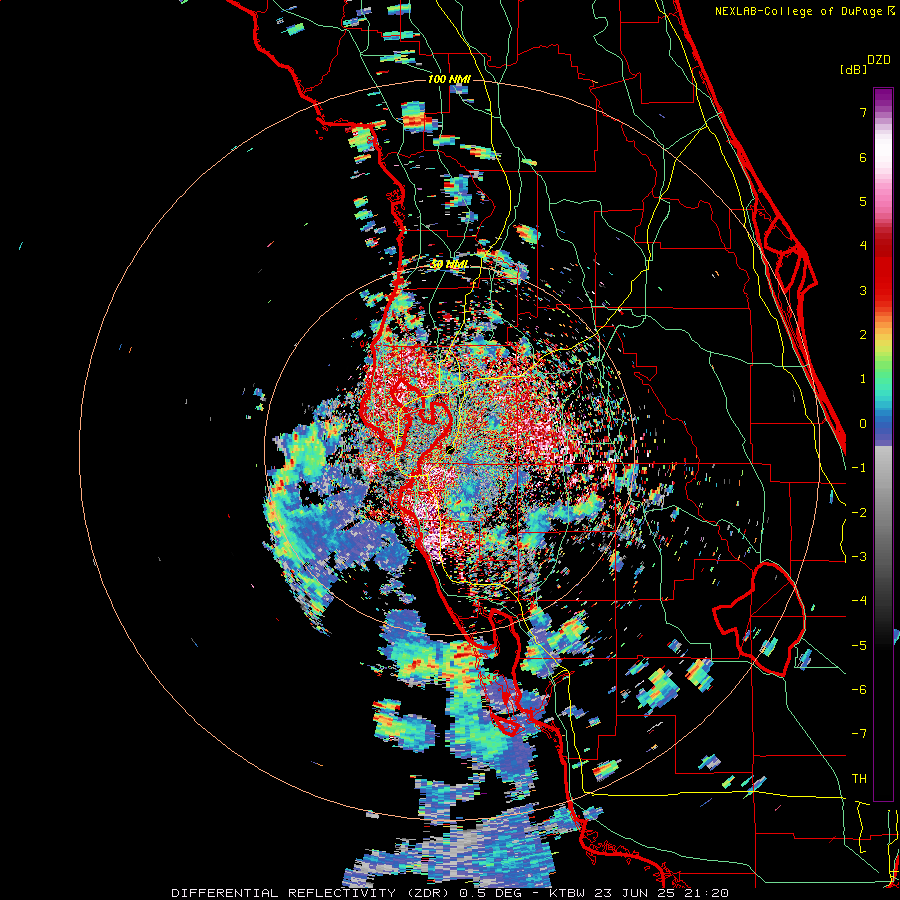Click the -7 value on the color scale

click(x=859, y=734)
